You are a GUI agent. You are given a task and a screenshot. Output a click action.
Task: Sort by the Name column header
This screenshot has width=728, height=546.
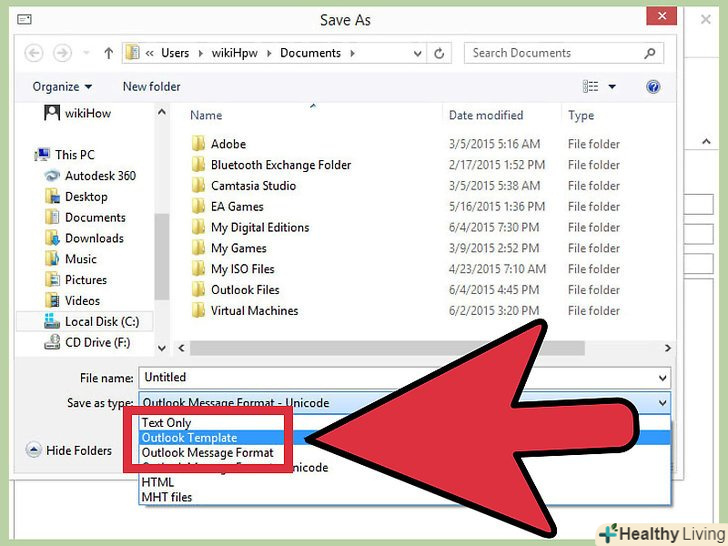coord(206,115)
